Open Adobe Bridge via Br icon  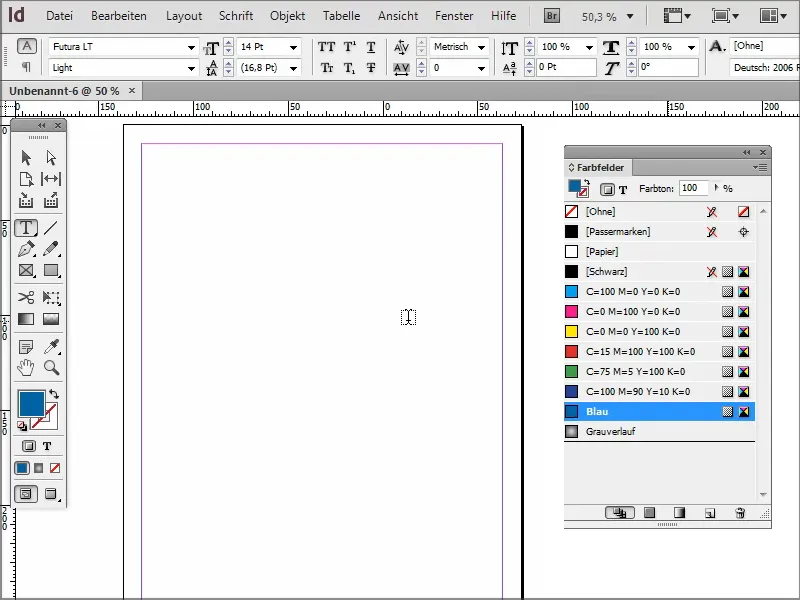[x=552, y=16]
